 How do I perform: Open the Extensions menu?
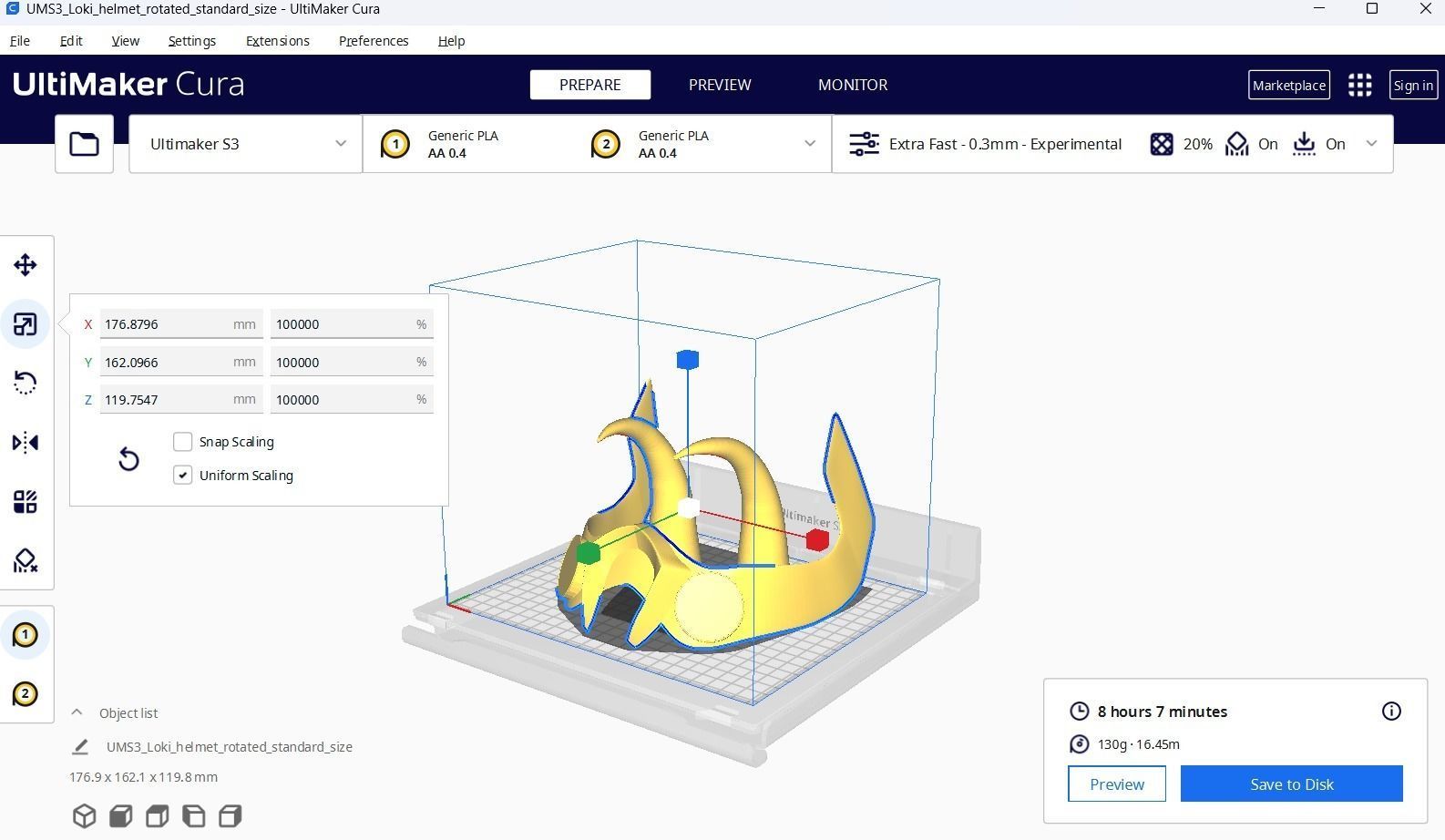(x=277, y=41)
